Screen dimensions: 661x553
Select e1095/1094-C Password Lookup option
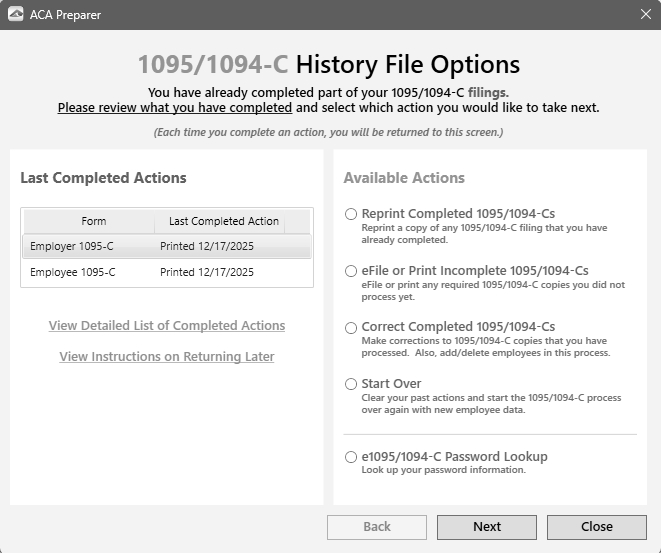350,457
